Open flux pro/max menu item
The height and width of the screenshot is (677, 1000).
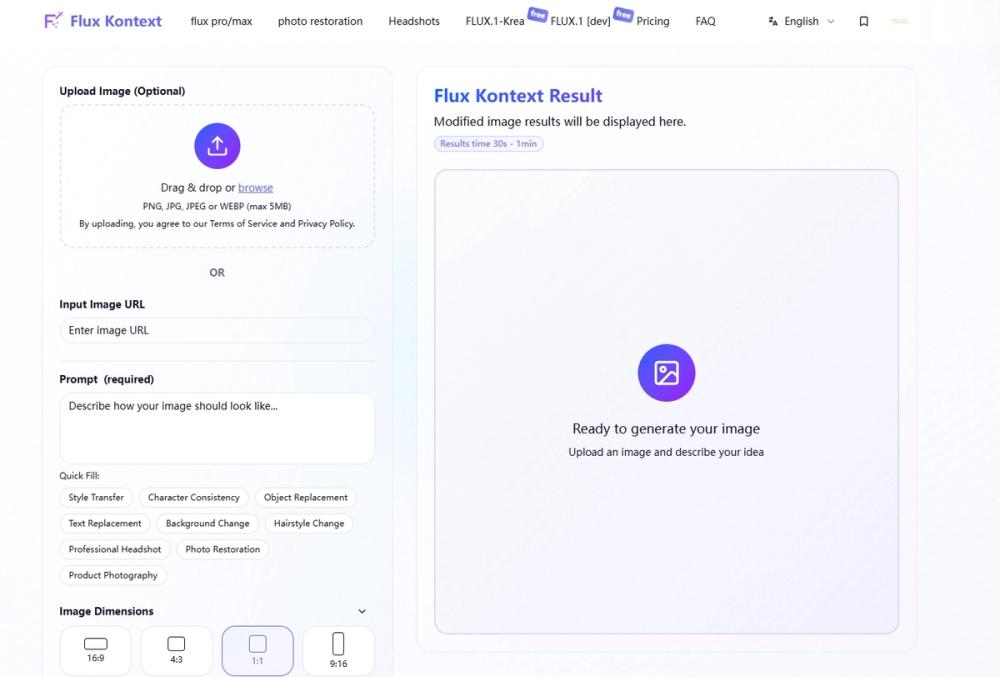pyautogui.click(x=221, y=21)
